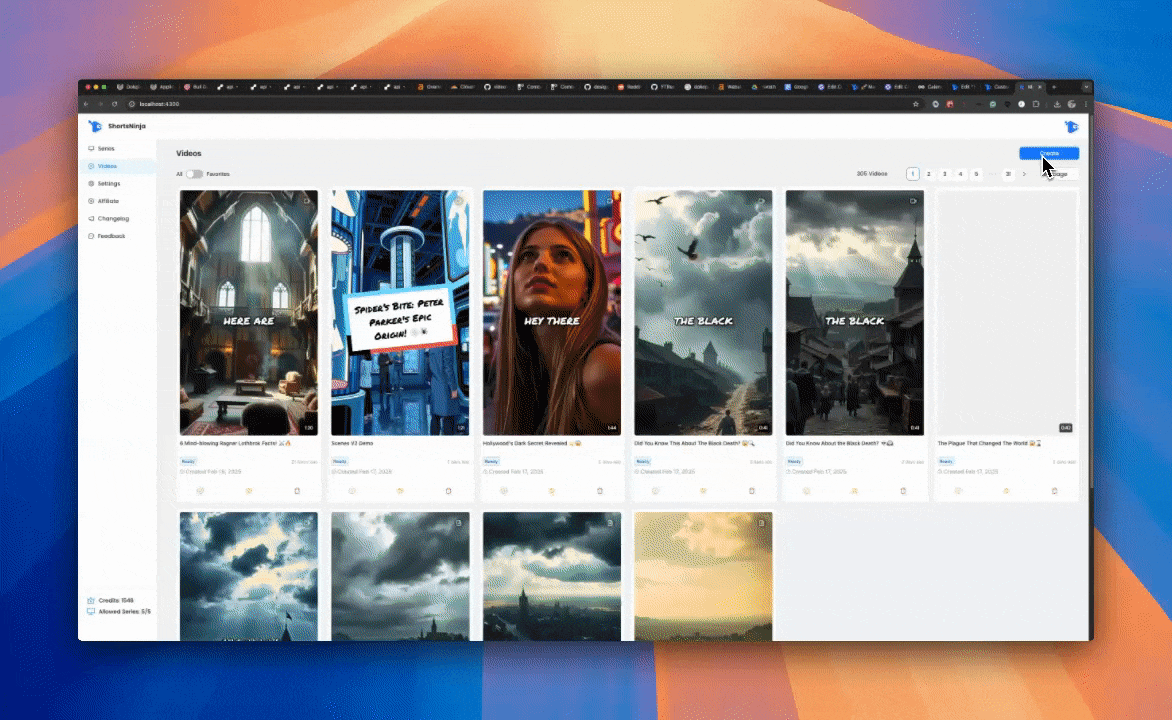Open the user avatar icon at top right

click(x=1071, y=127)
